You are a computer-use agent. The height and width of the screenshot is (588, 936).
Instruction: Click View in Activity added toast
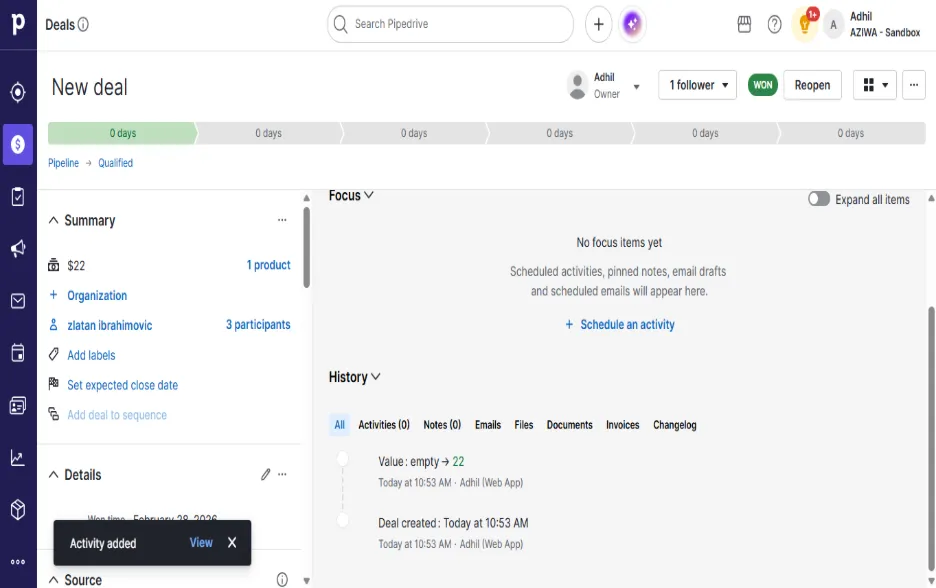tap(201, 543)
